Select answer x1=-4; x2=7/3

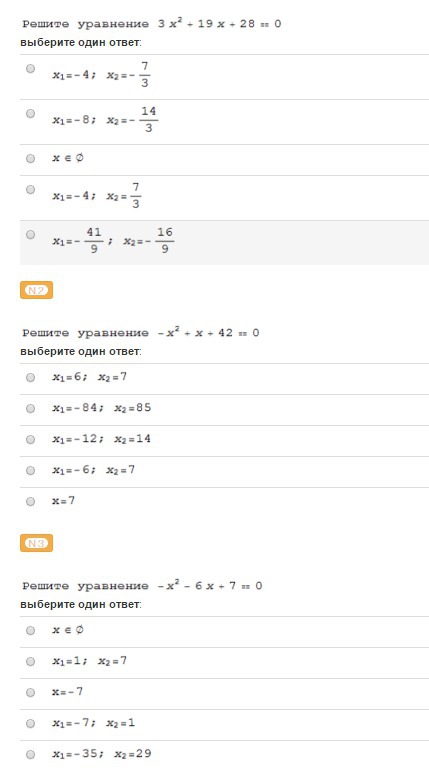tap(30, 190)
